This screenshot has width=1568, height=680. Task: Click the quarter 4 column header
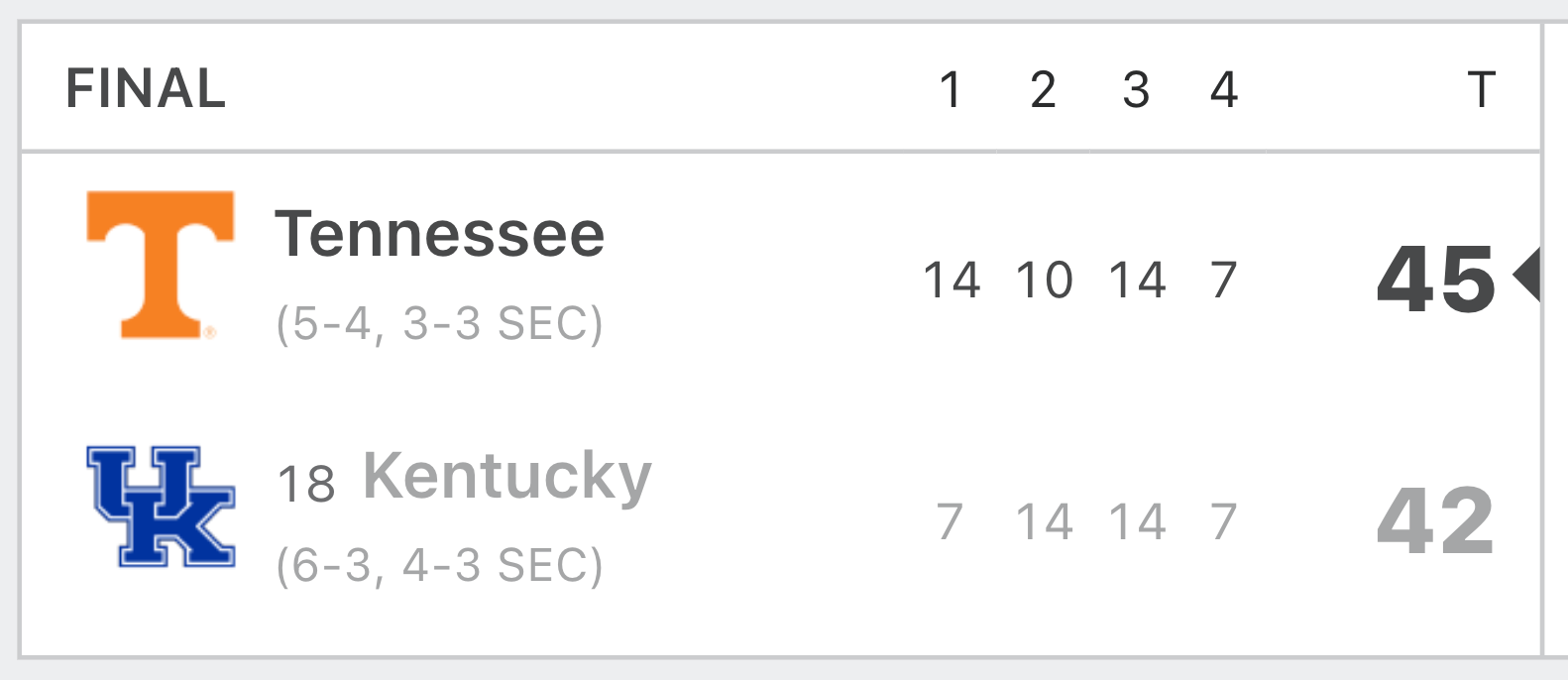1224,90
